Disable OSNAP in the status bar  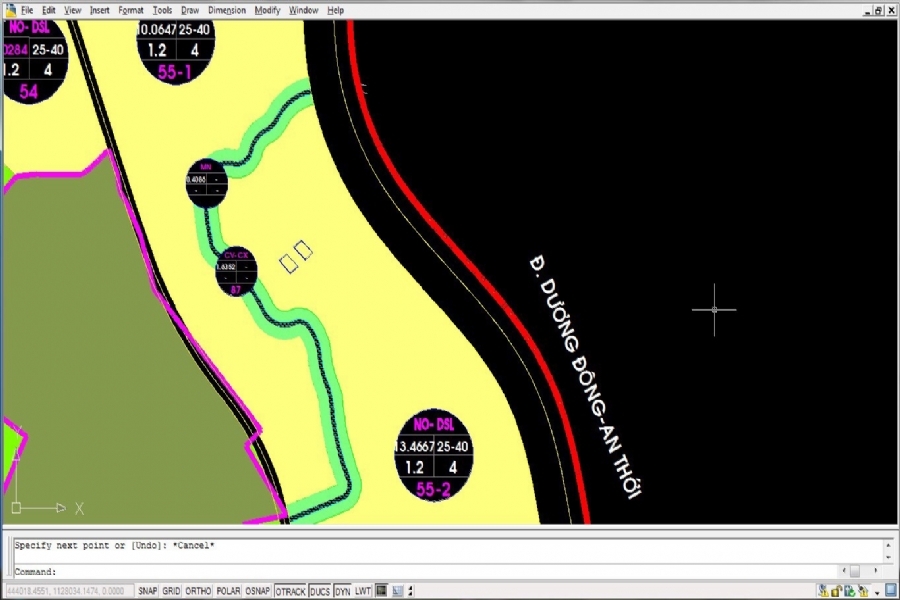257,592
